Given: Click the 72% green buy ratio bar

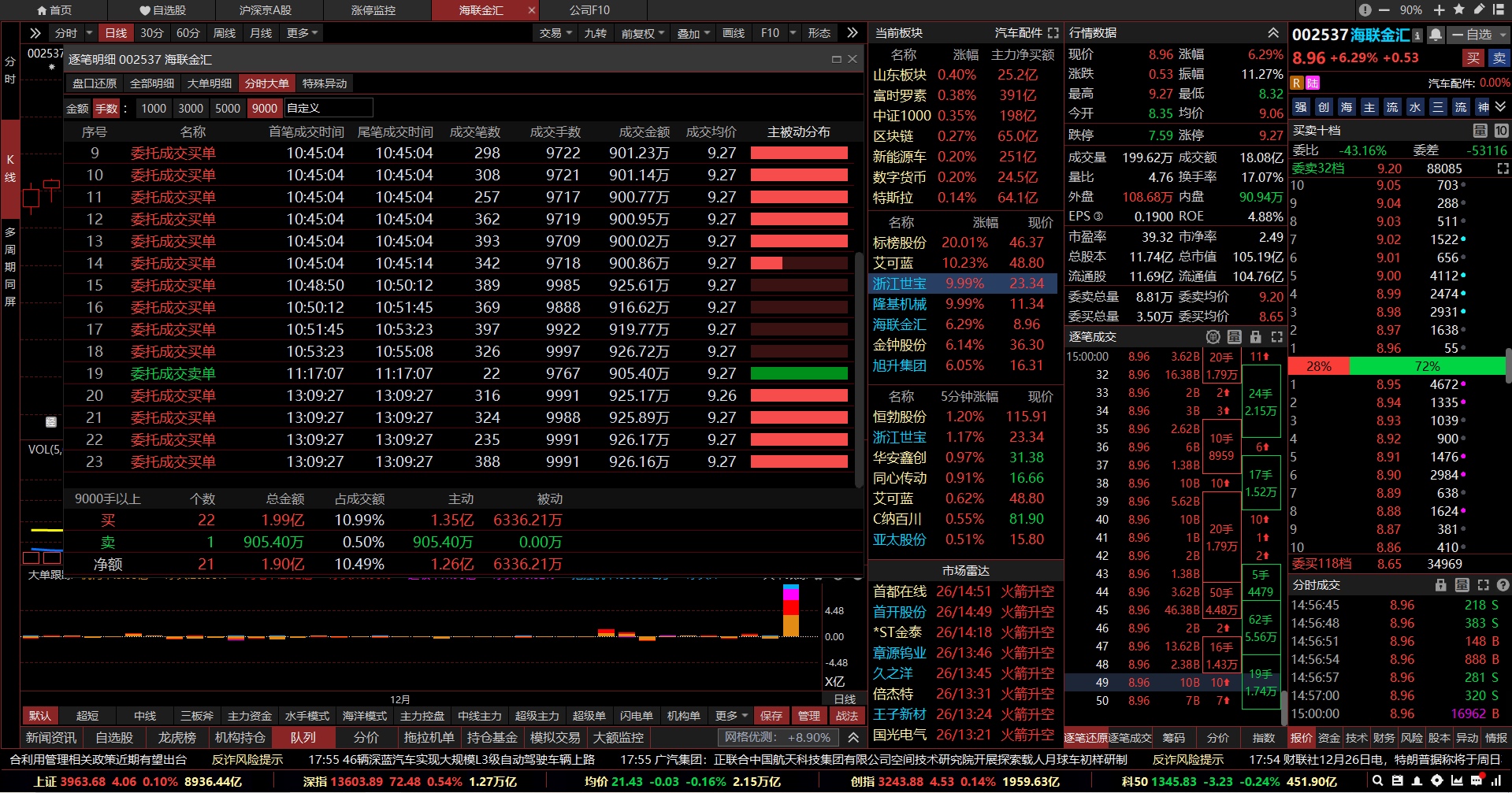Looking at the screenshot, I should (1428, 366).
